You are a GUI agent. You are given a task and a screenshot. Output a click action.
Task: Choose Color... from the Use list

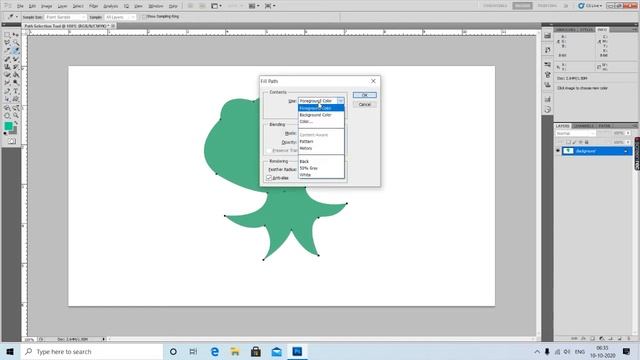[321, 121]
